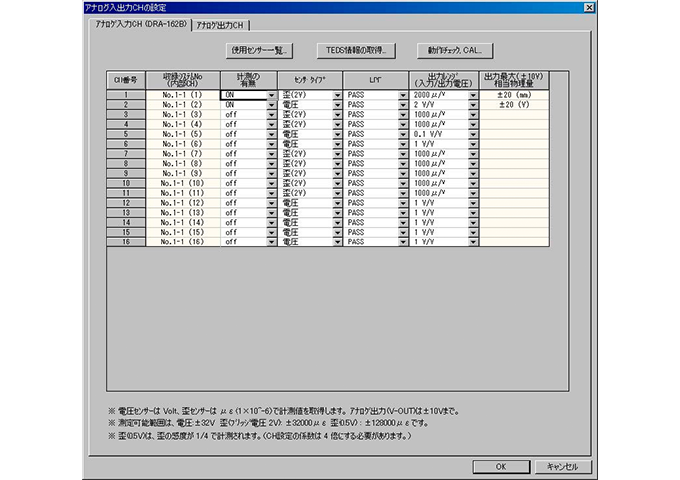
Task: Click the TEDS情報の取得 button
Action: pos(356,51)
